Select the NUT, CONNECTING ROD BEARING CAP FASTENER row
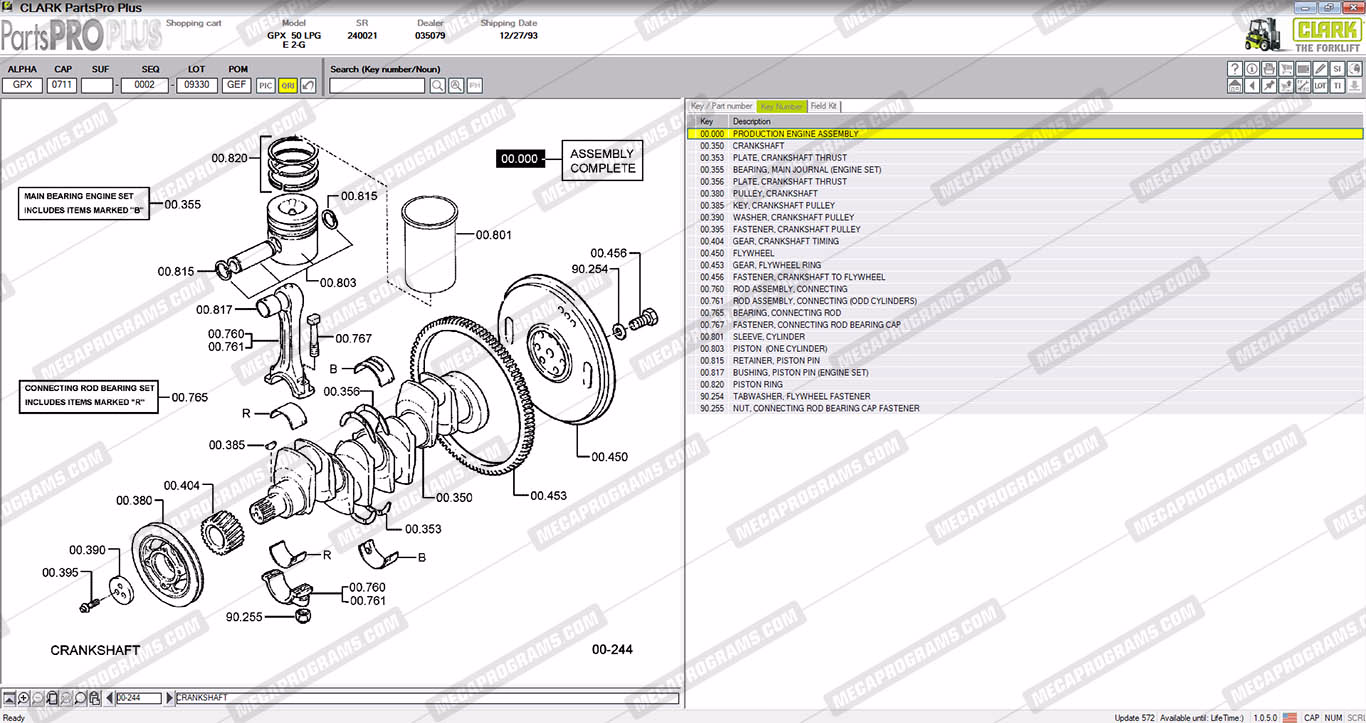1366x723 pixels. pos(1025,408)
